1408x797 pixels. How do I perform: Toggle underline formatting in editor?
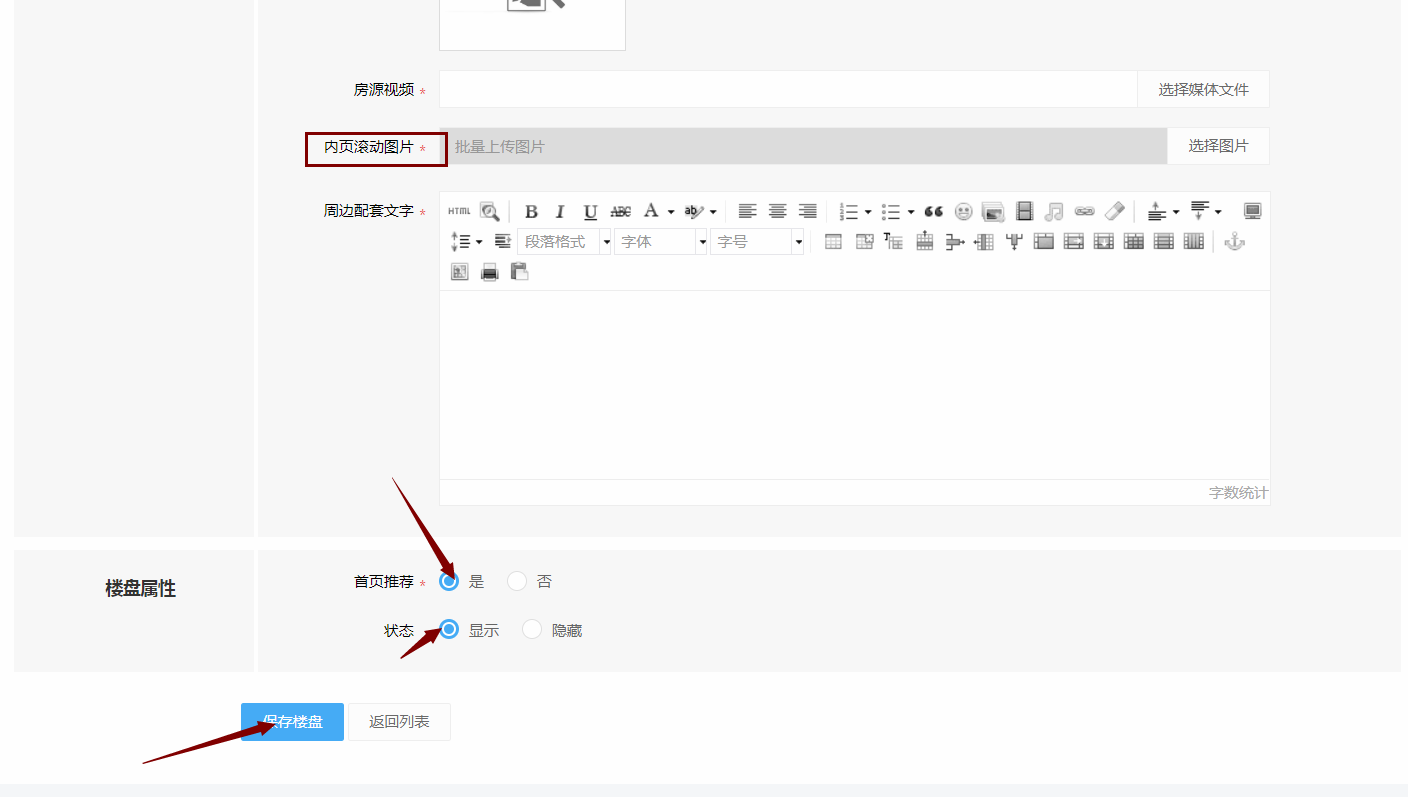(x=590, y=211)
